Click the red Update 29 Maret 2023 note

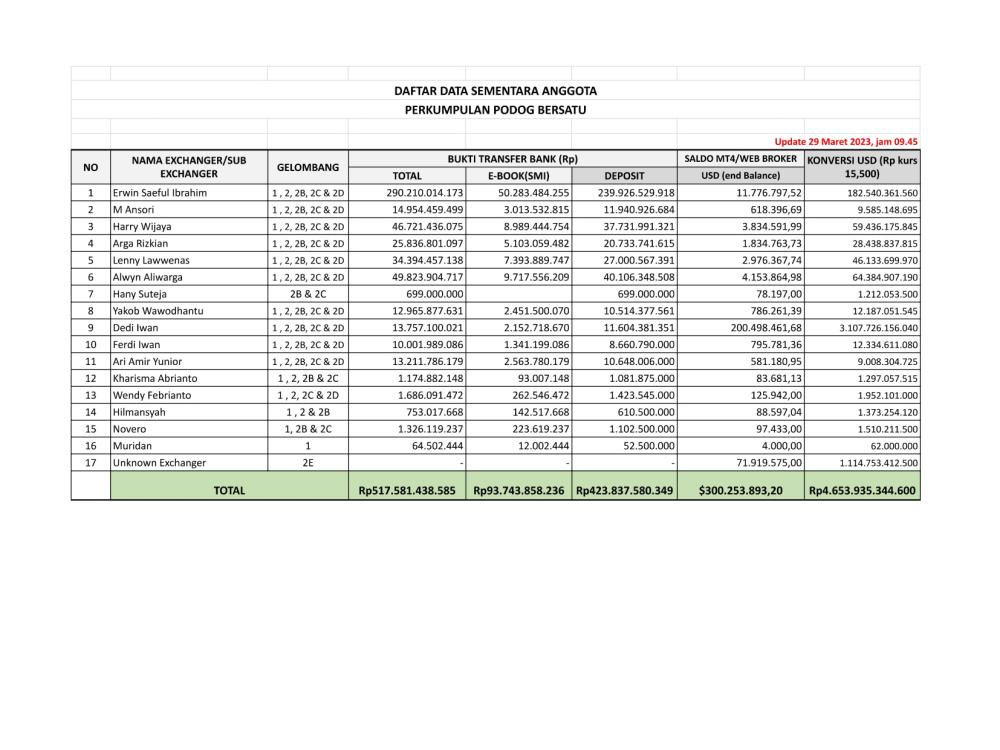click(x=846, y=142)
